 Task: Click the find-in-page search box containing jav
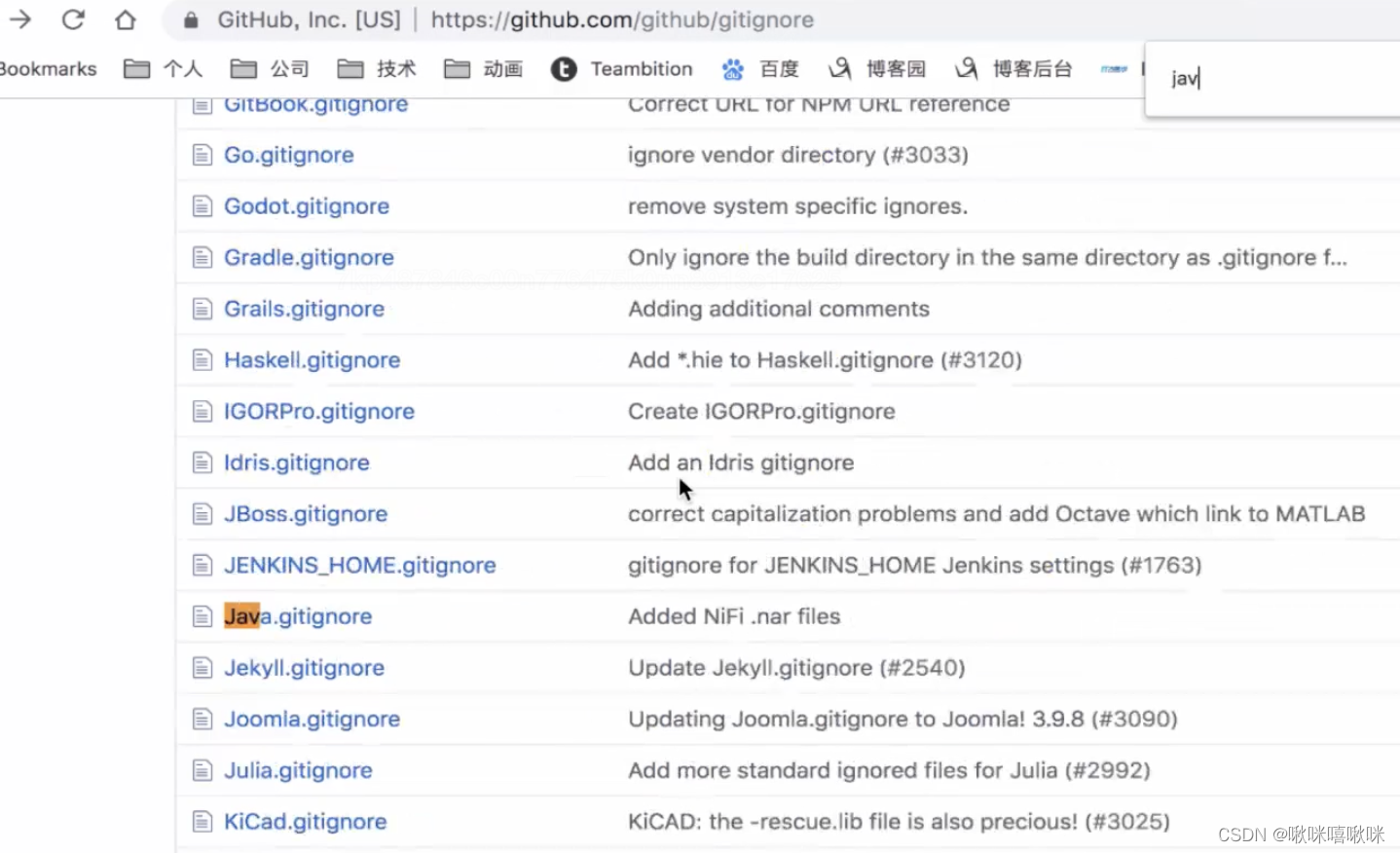click(x=1275, y=79)
